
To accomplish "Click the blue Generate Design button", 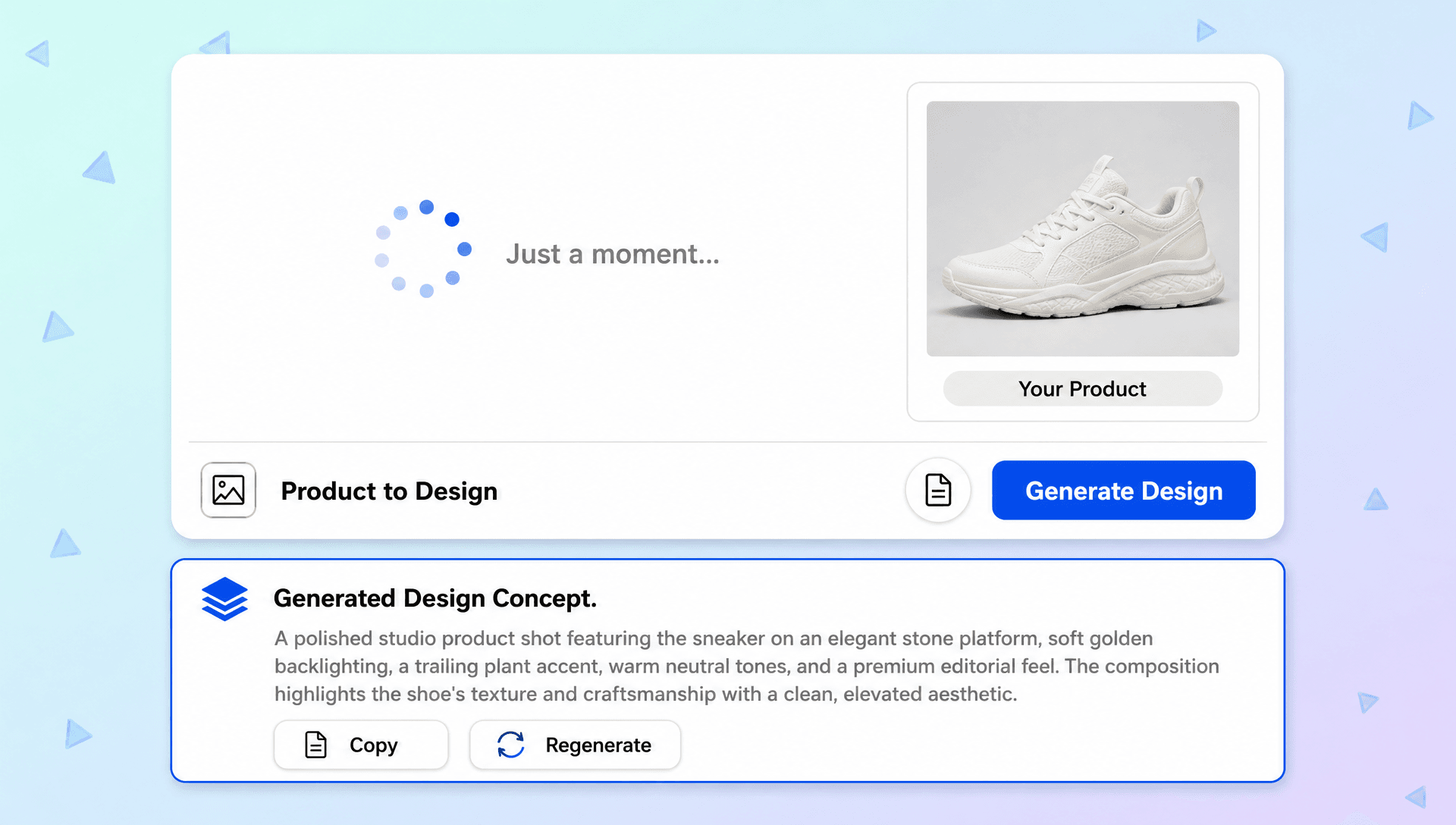I will click(x=1123, y=490).
